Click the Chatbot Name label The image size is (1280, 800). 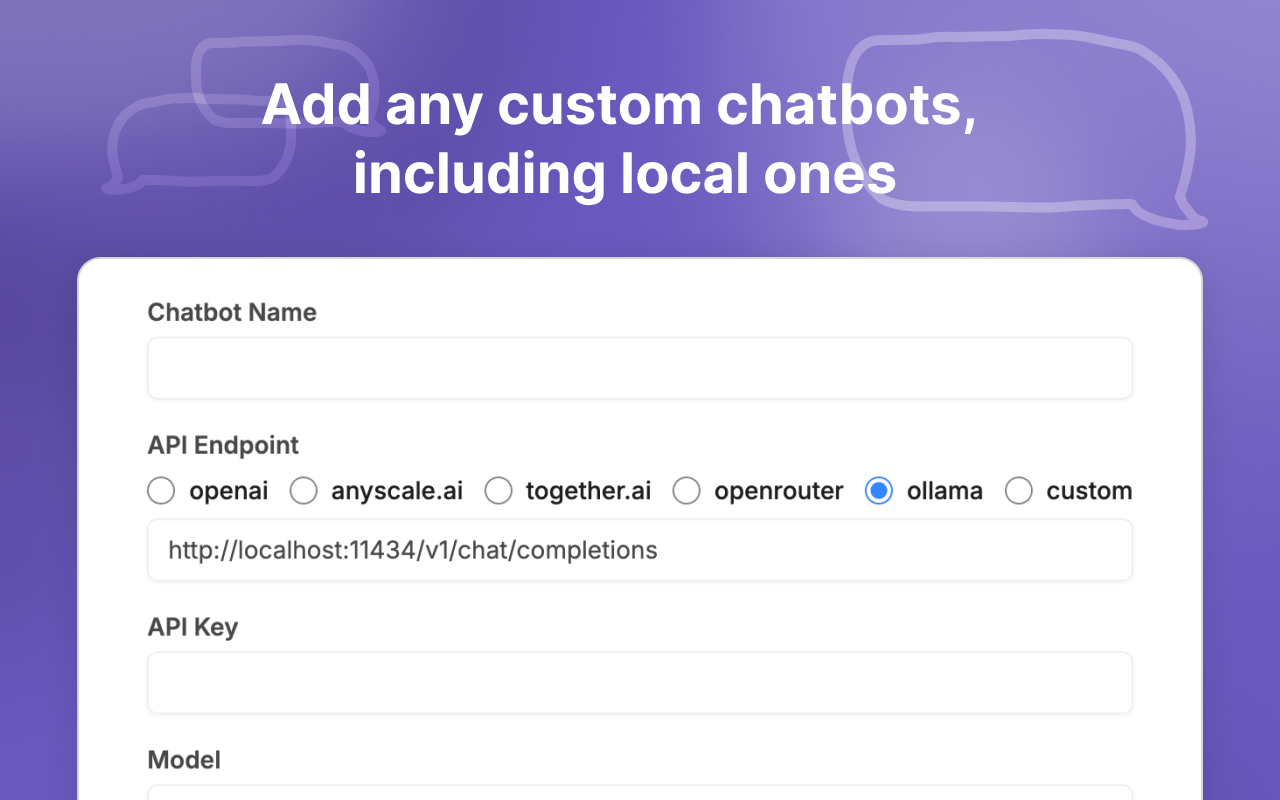(231, 312)
